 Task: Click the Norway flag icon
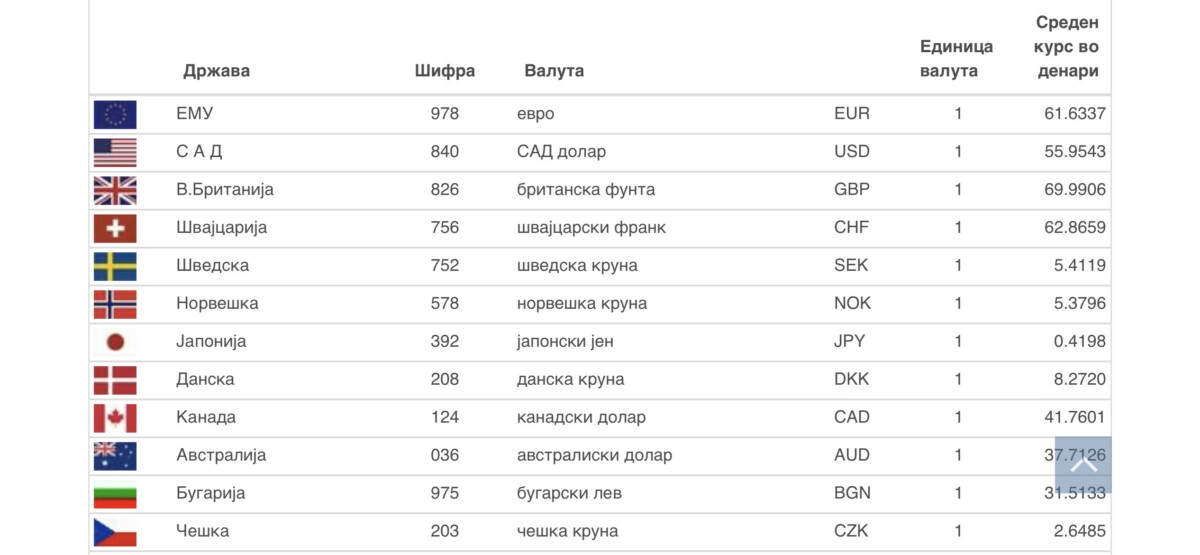pyautogui.click(x=115, y=304)
